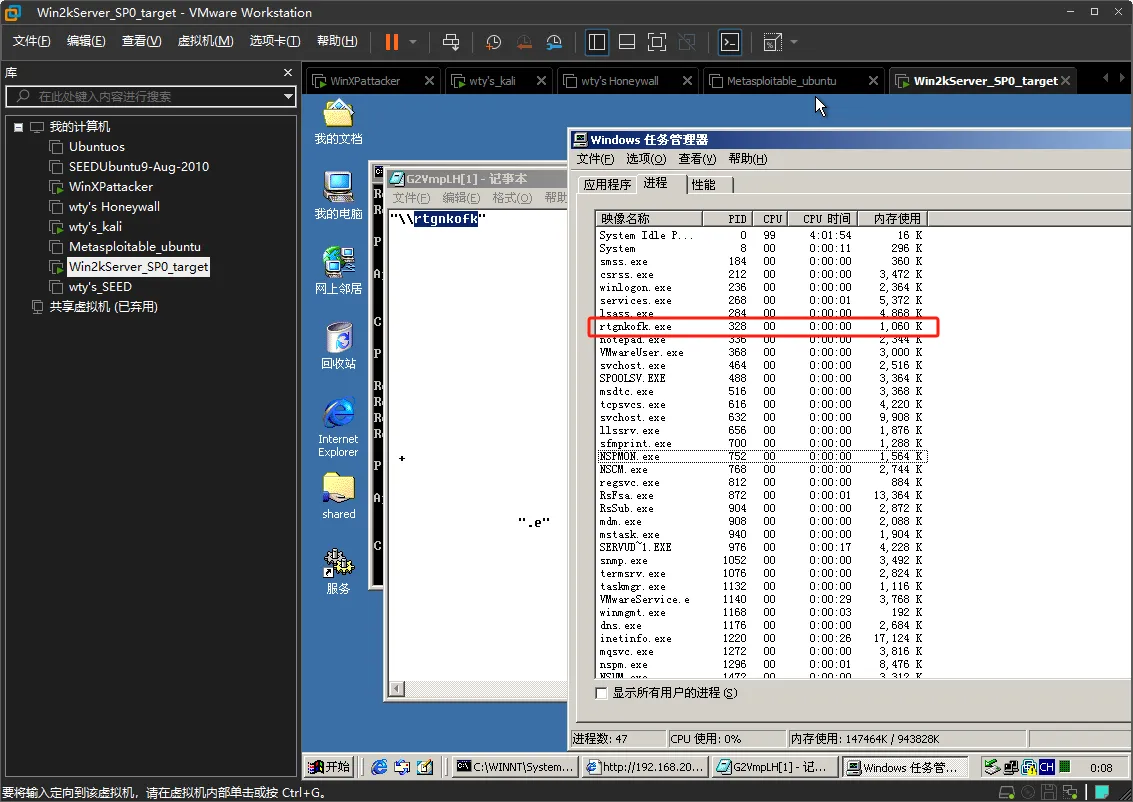Click the orange Pause VM toolbar button
Screen dimensions: 1133x802
(392, 42)
